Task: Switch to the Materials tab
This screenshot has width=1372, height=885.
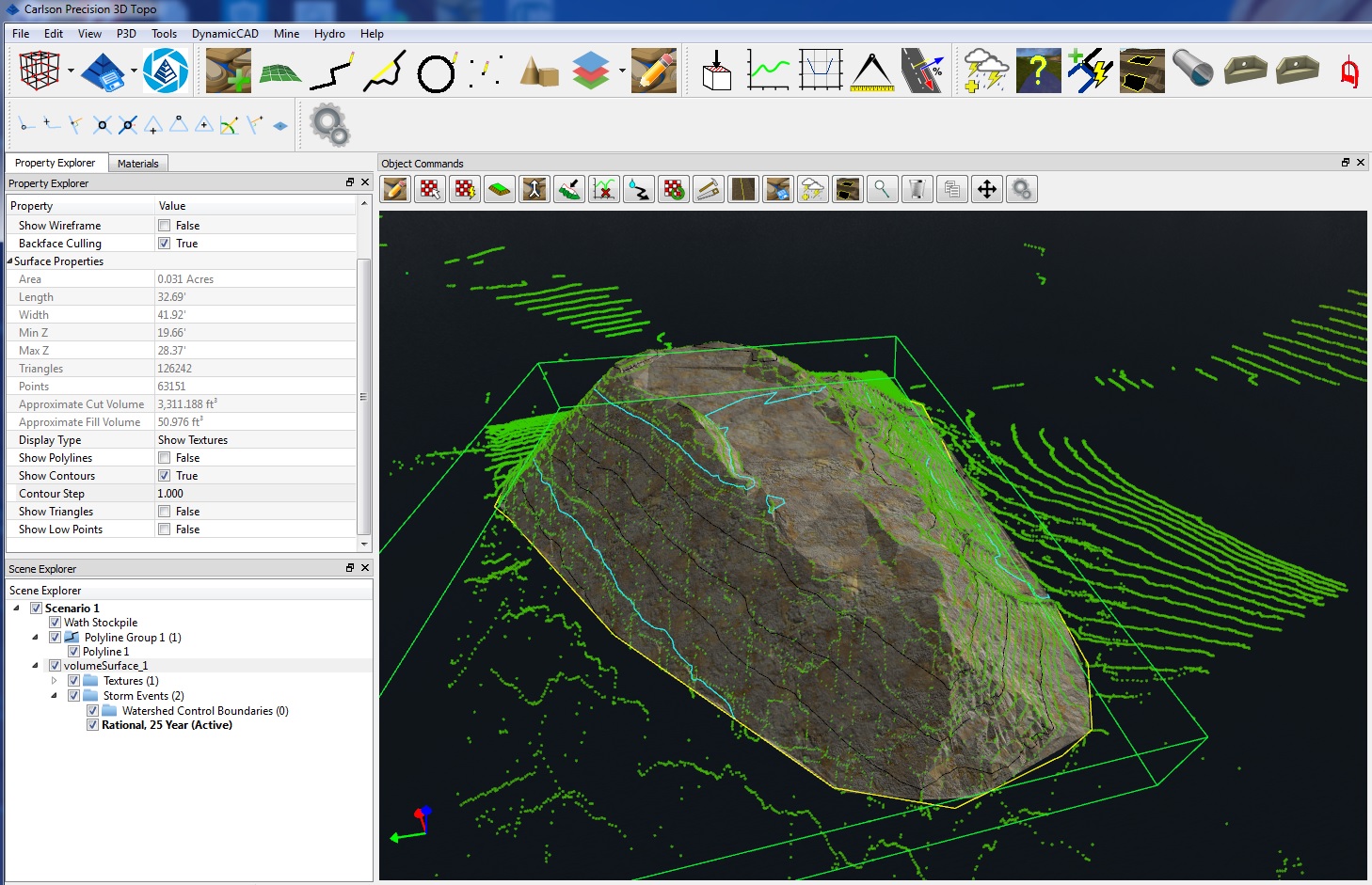Action: coord(137,164)
